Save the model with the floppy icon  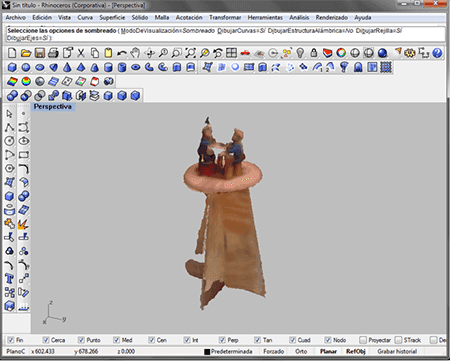click(40, 53)
